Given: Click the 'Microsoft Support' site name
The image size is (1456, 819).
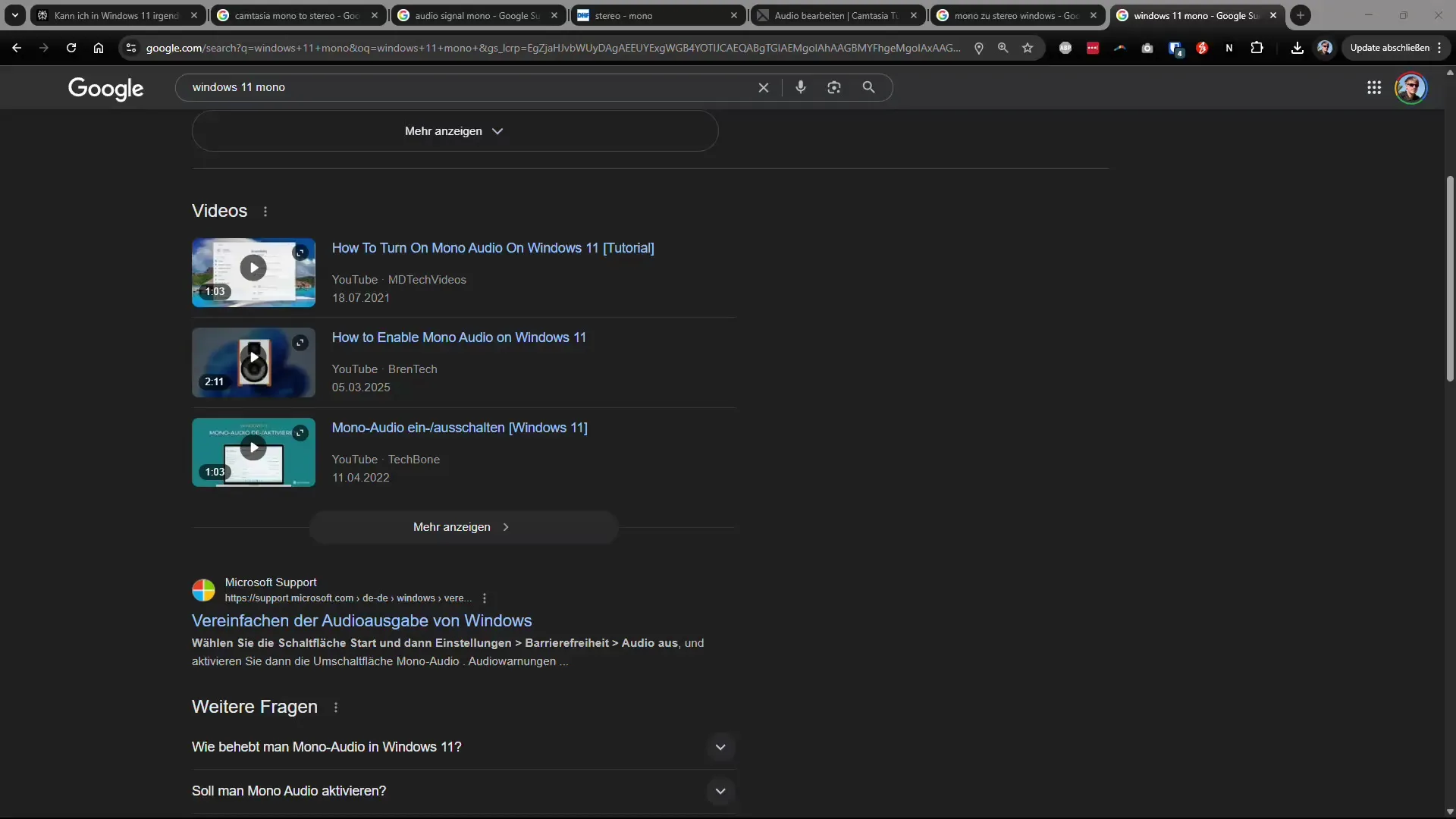Looking at the screenshot, I should pyautogui.click(x=271, y=582).
